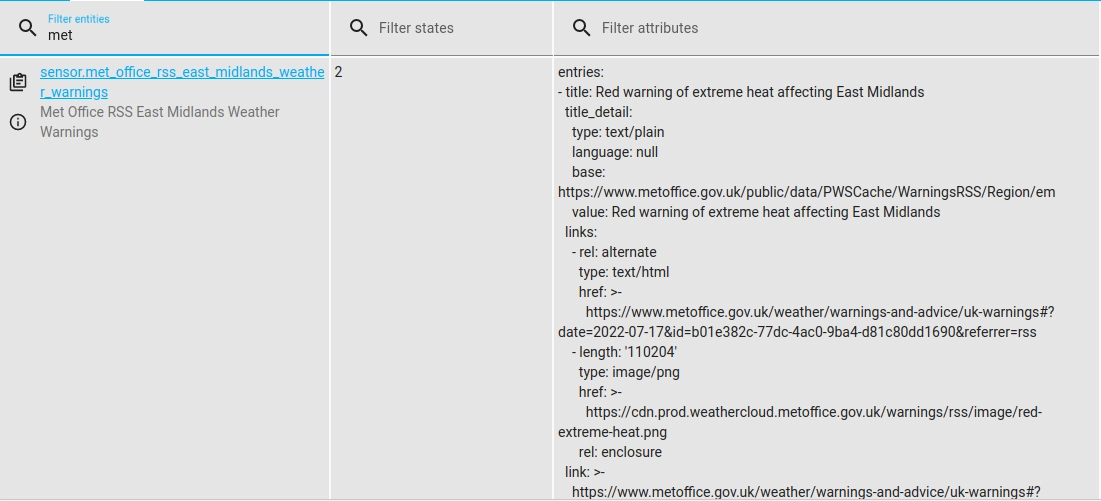Open more info for Met Office sensor
Image resolution: width=1101 pixels, height=501 pixels.
tap(18, 122)
